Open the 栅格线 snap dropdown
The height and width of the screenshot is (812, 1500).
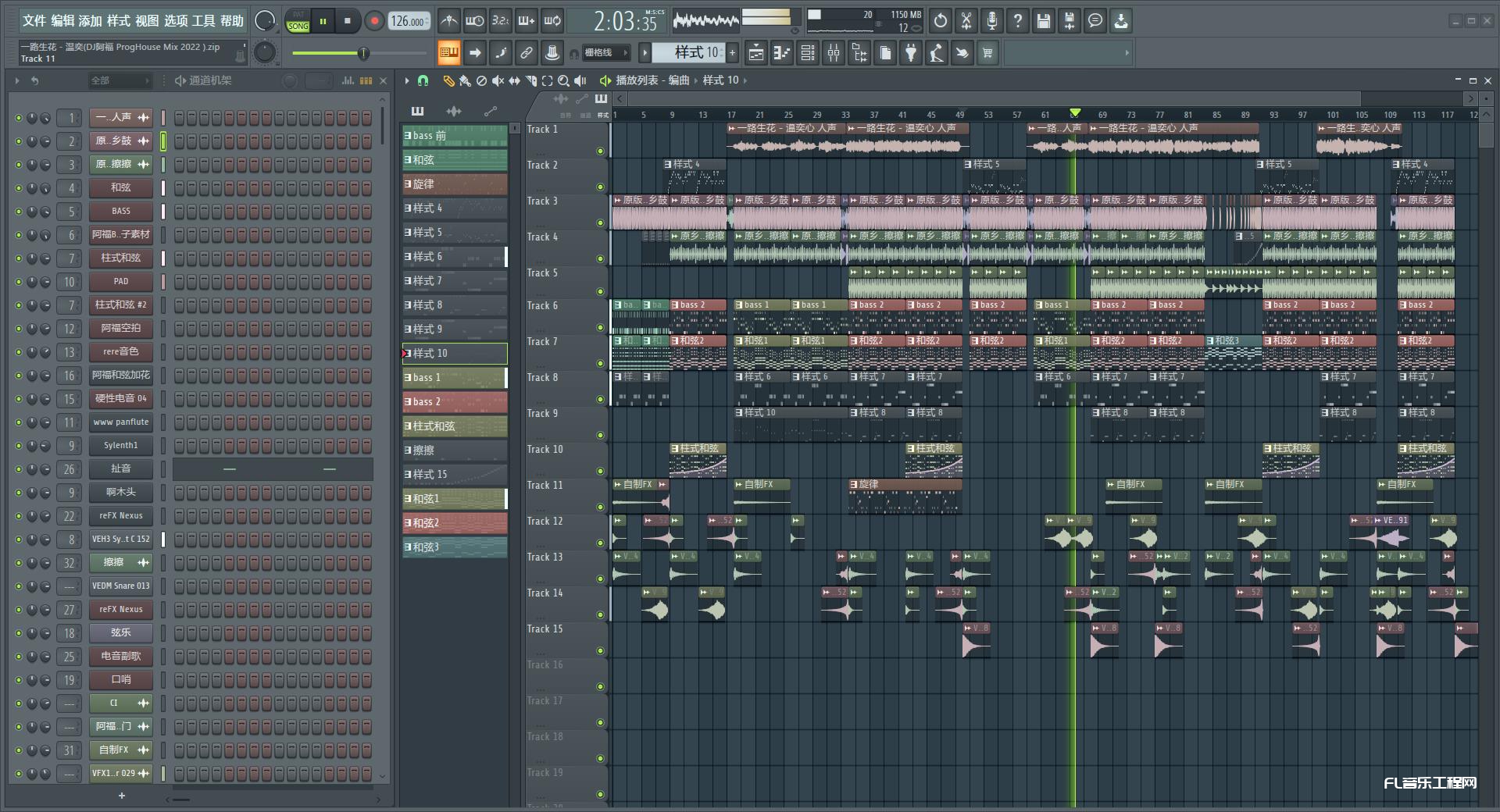605,53
